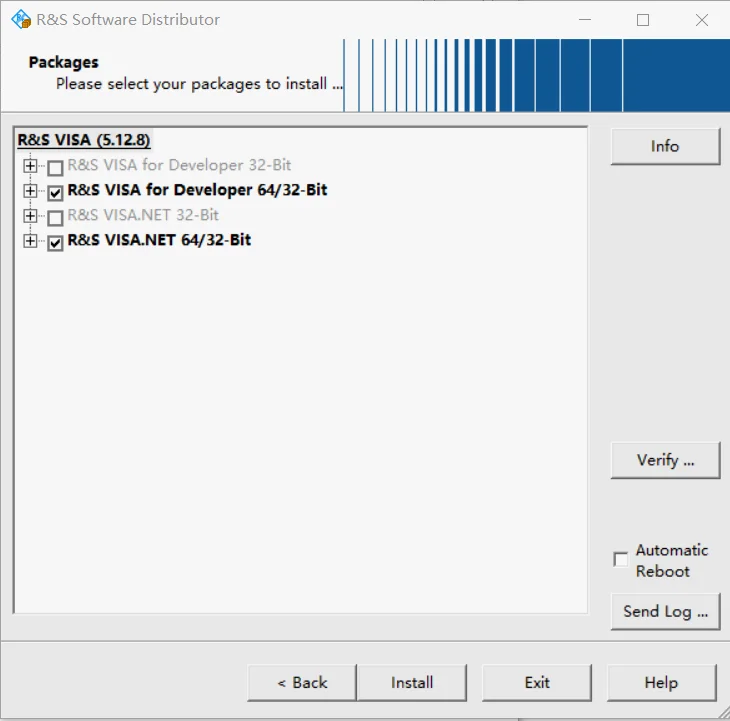The image size is (730, 721).
Task: Expand R&S VISA for Developer 32-Bit node
Action: coord(30,166)
